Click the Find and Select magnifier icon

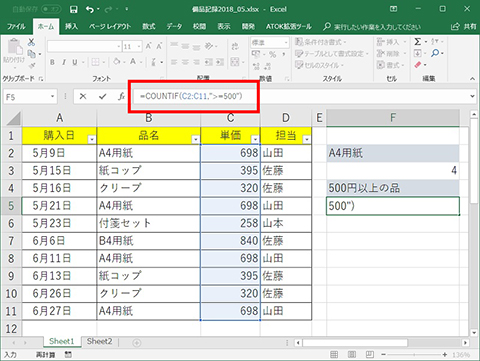coord(435,53)
